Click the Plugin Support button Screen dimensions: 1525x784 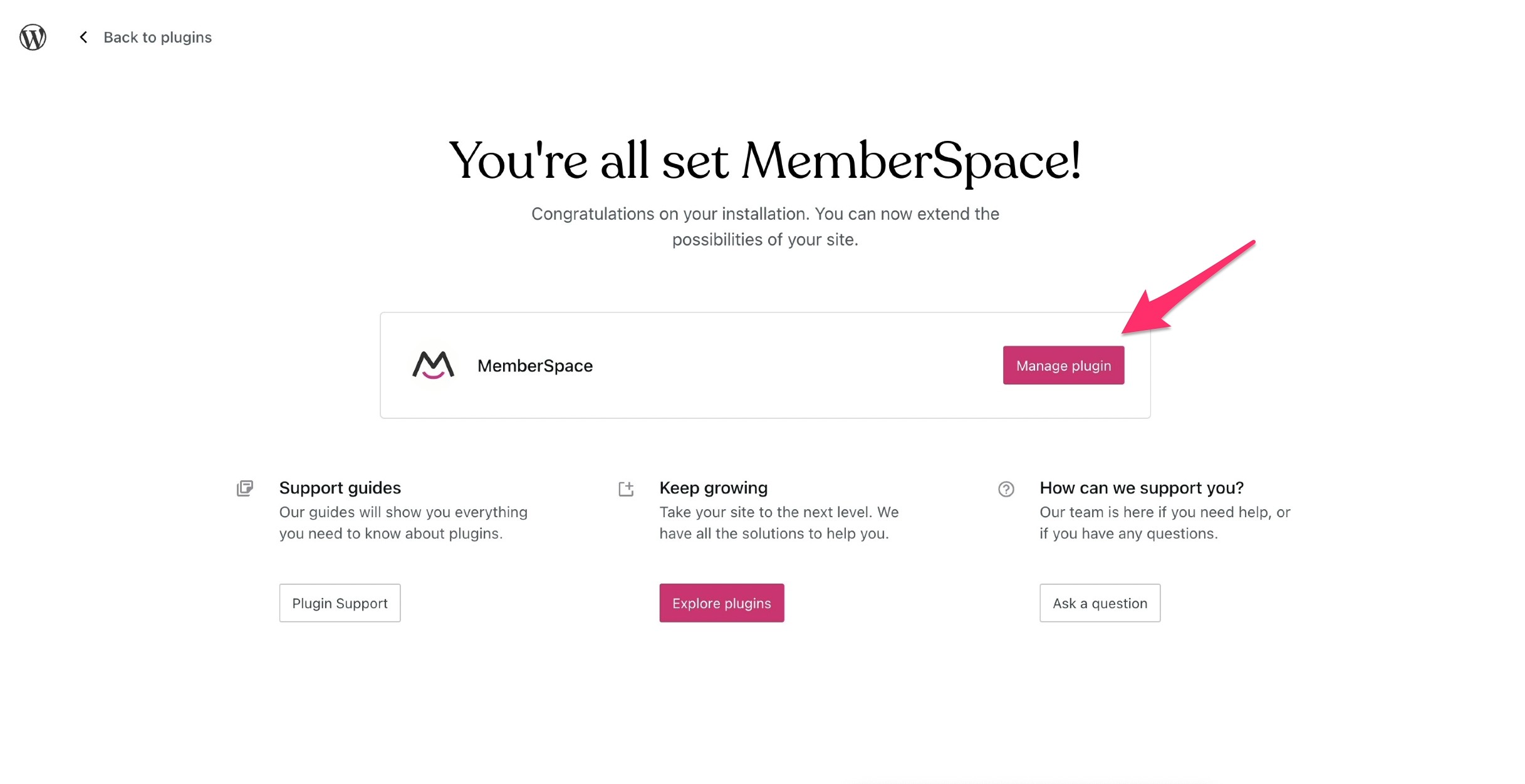pyautogui.click(x=340, y=602)
